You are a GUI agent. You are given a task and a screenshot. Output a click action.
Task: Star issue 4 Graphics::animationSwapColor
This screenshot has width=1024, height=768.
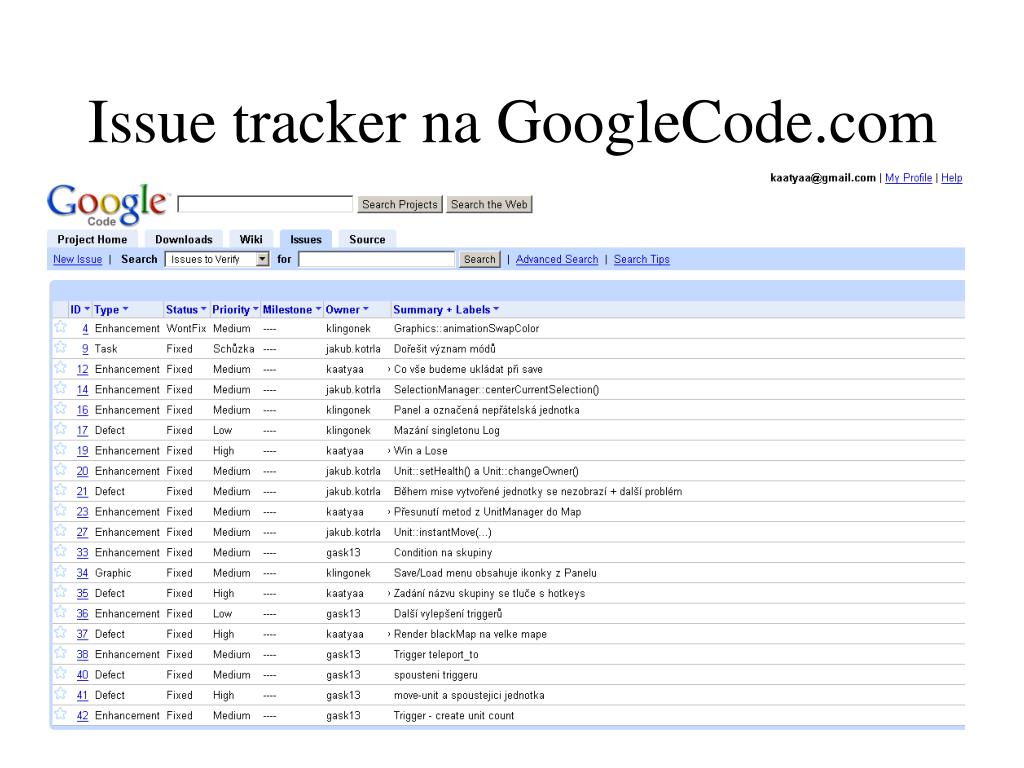61,327
